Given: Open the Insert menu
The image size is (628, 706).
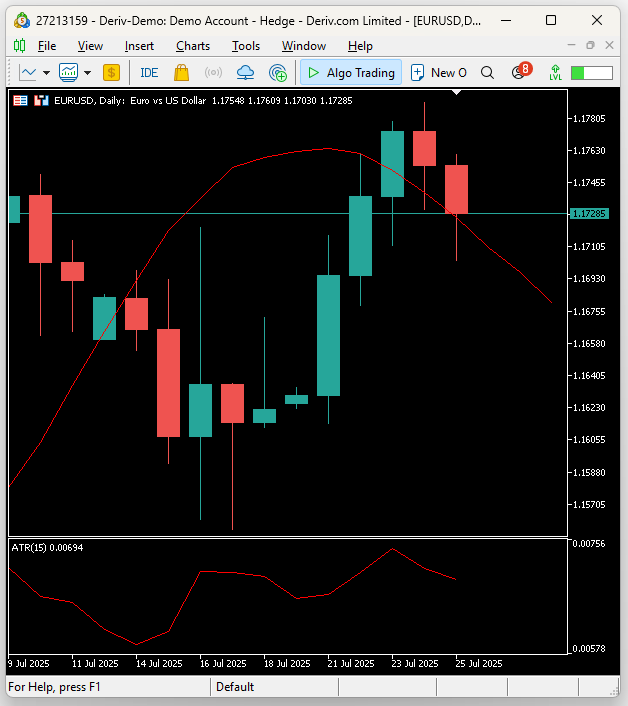Looking at the screenshot, I should pos(139,46).
